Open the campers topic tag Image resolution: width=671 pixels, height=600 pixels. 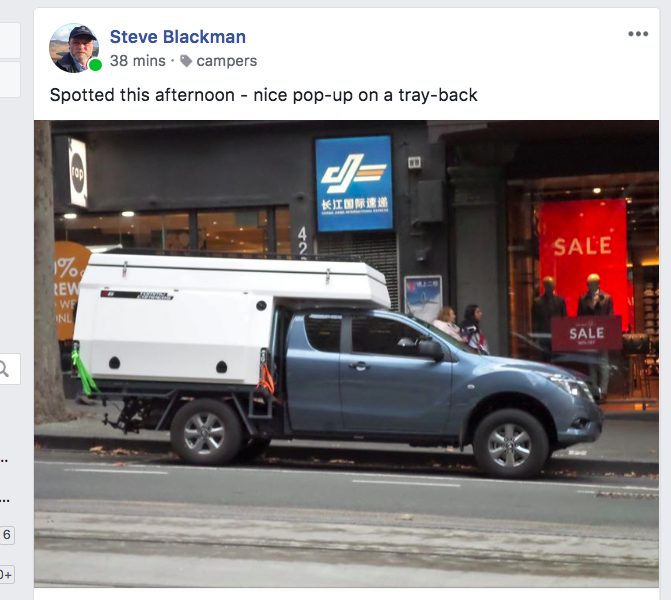pyautogui.click(x=227, y=61)
